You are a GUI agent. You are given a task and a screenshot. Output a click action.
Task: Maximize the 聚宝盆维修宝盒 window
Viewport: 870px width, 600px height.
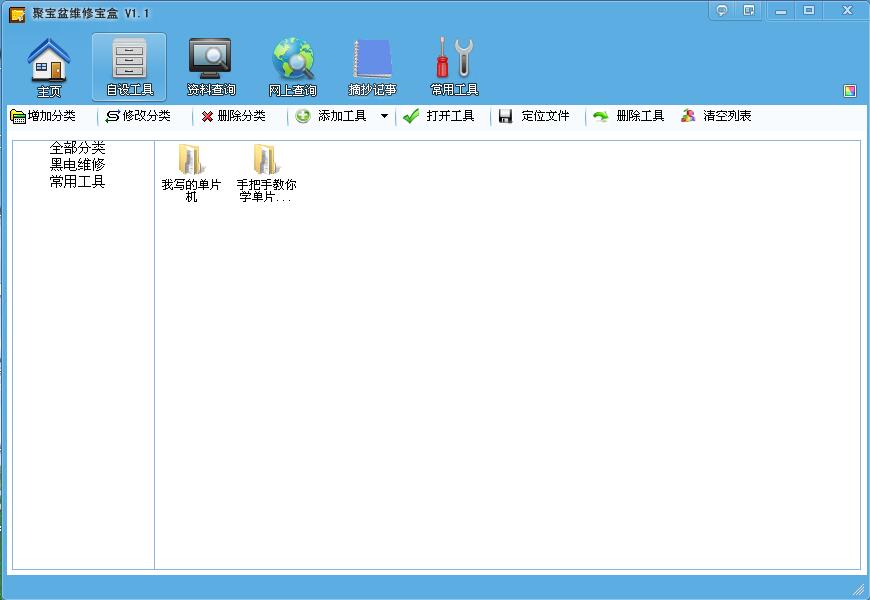(x=809, y=11)
